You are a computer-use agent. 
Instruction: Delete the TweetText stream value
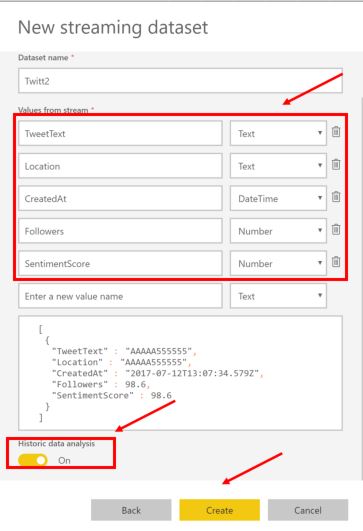[x=336, y=131]
